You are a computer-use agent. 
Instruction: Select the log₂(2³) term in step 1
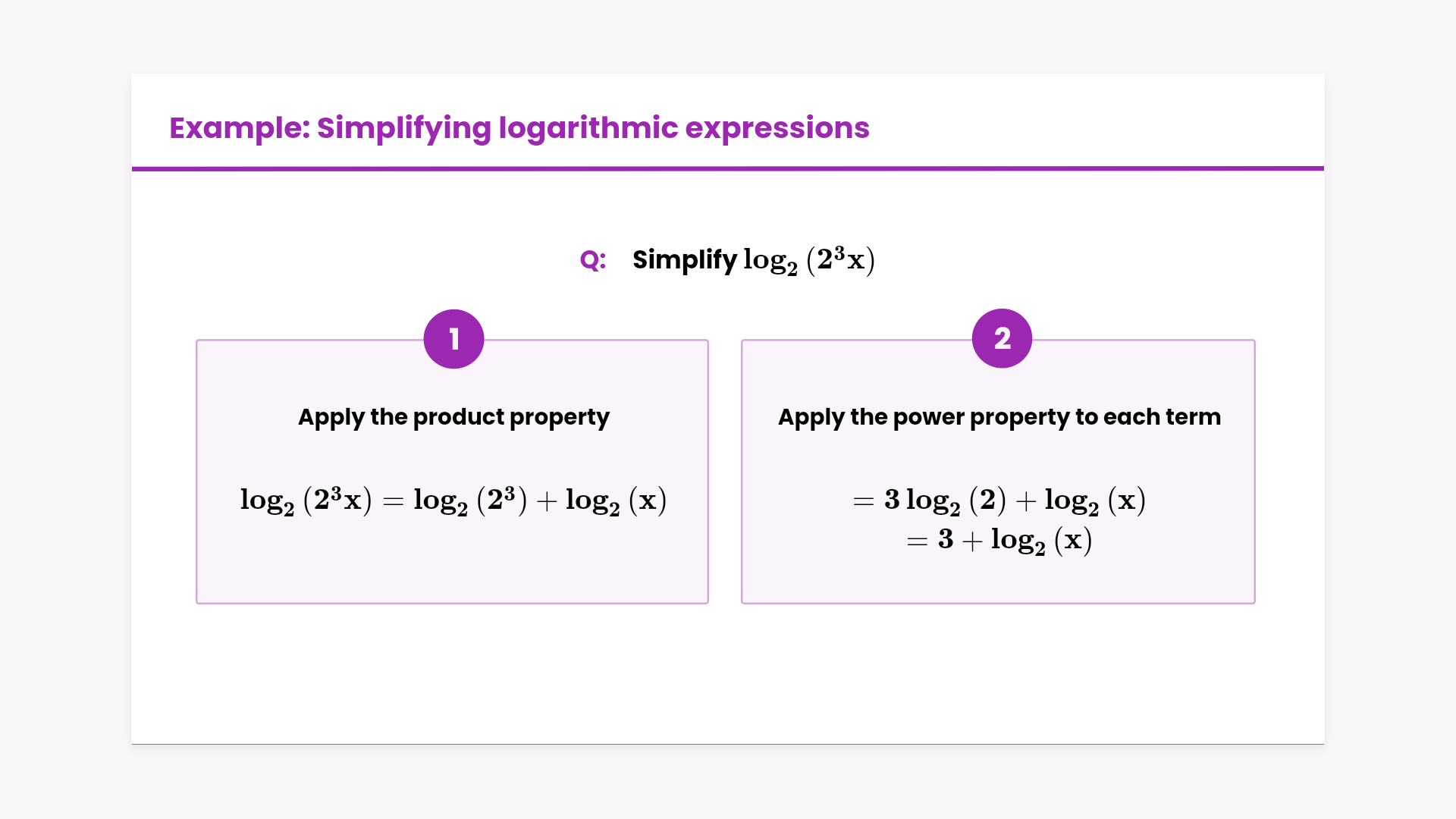pyautogui.click(x=469, y=500)
